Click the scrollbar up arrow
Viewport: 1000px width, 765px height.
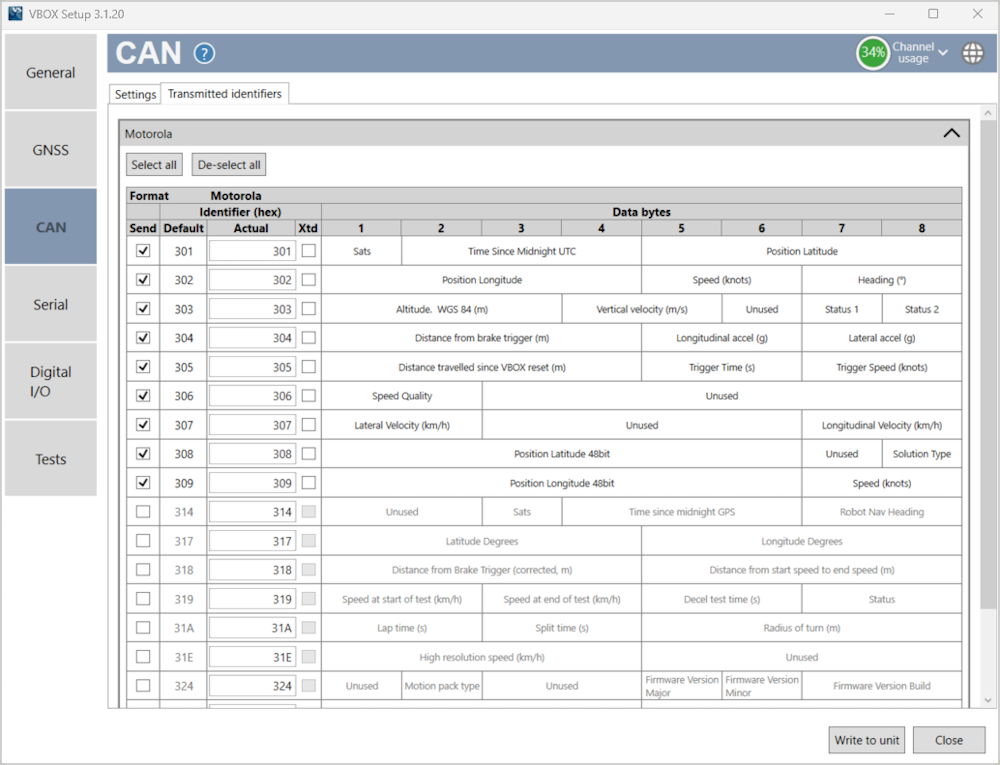988,113
